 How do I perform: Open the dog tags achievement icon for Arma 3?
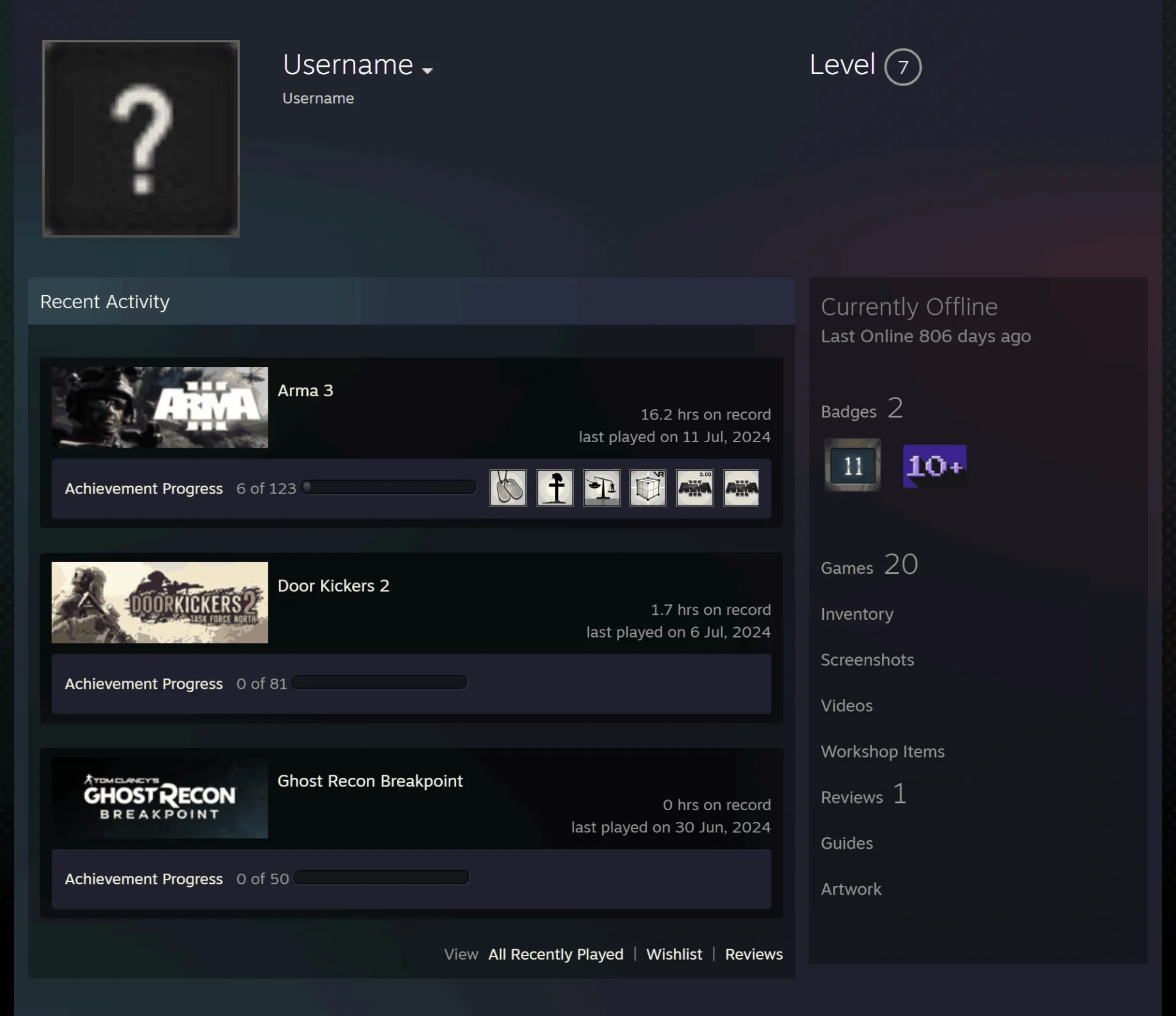pos(508,488)
